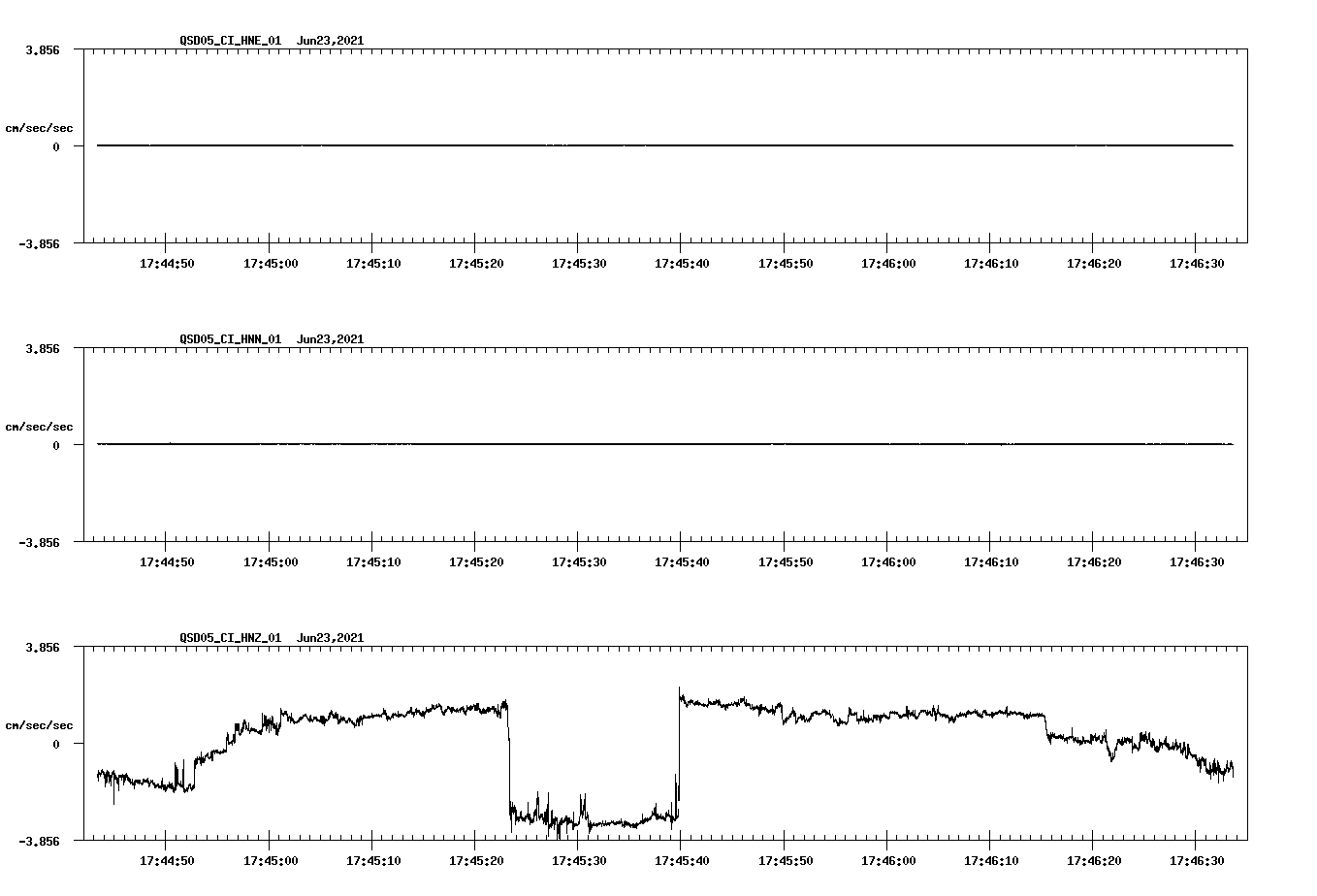This screenshot has height=896, width=1317.
Task: Click the HNZ trace sharp rise near 17:45:40
Action: pyautogui.click(x=679, y=752)
